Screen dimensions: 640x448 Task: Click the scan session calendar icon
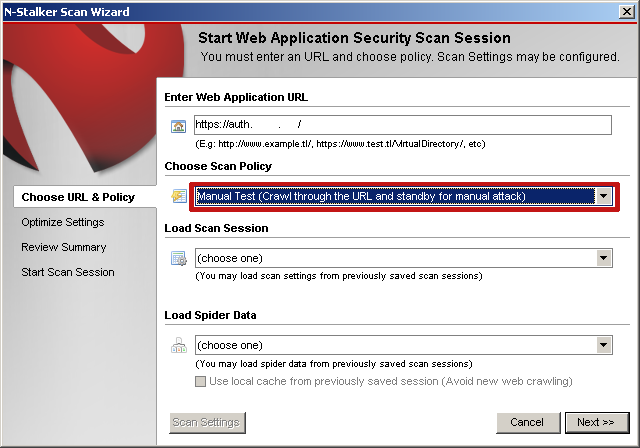(x=179, y=258)
